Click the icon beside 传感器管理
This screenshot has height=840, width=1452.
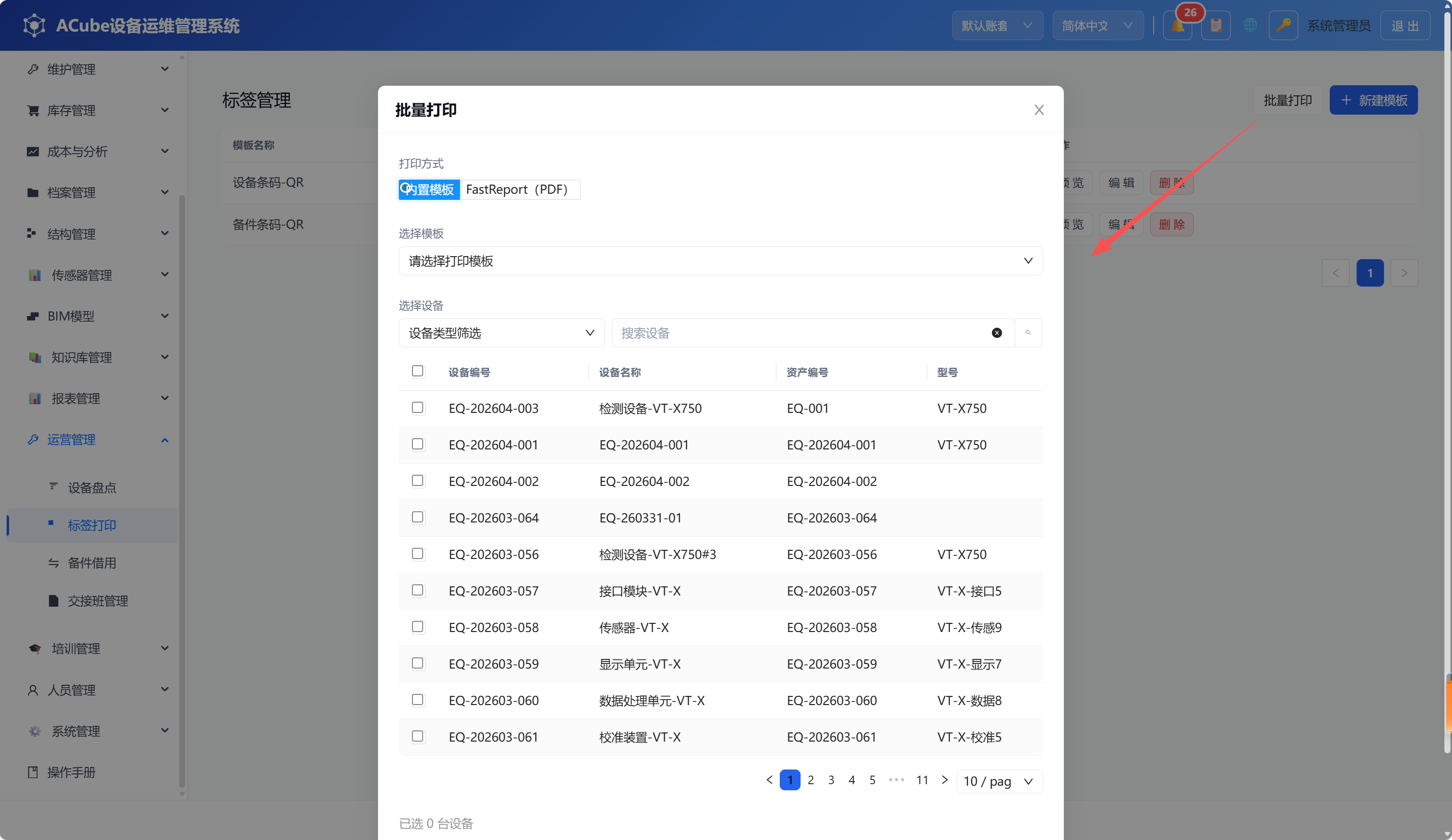click(x=34, y=275)
